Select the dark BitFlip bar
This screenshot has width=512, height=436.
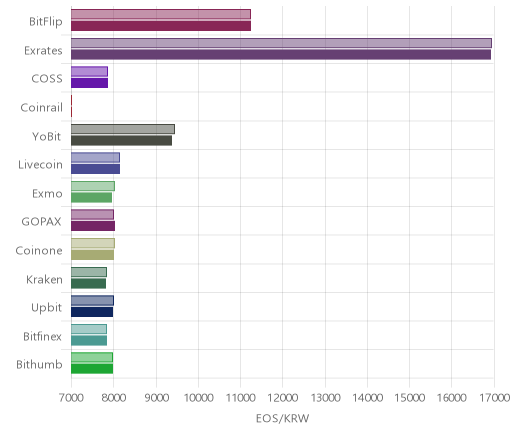coord(161,26)
